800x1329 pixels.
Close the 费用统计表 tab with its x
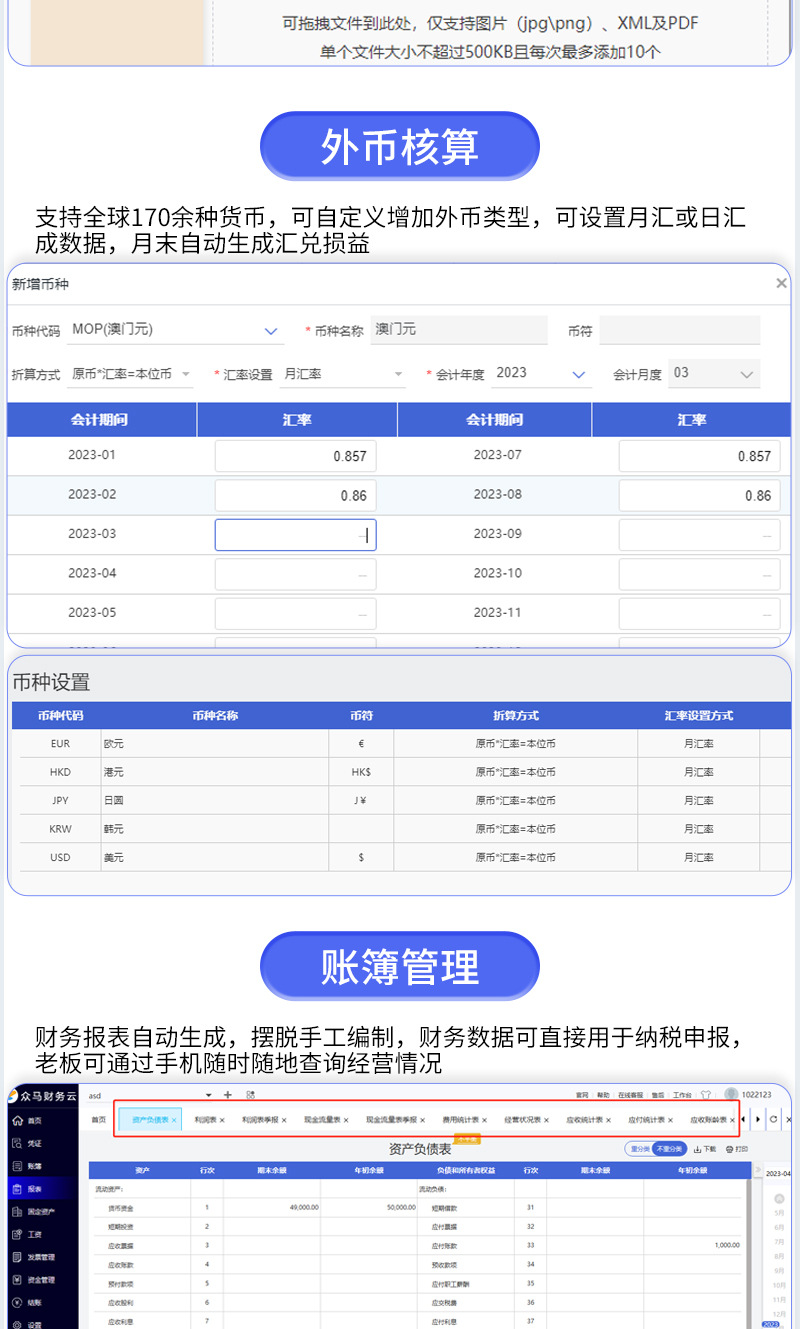484,1120
